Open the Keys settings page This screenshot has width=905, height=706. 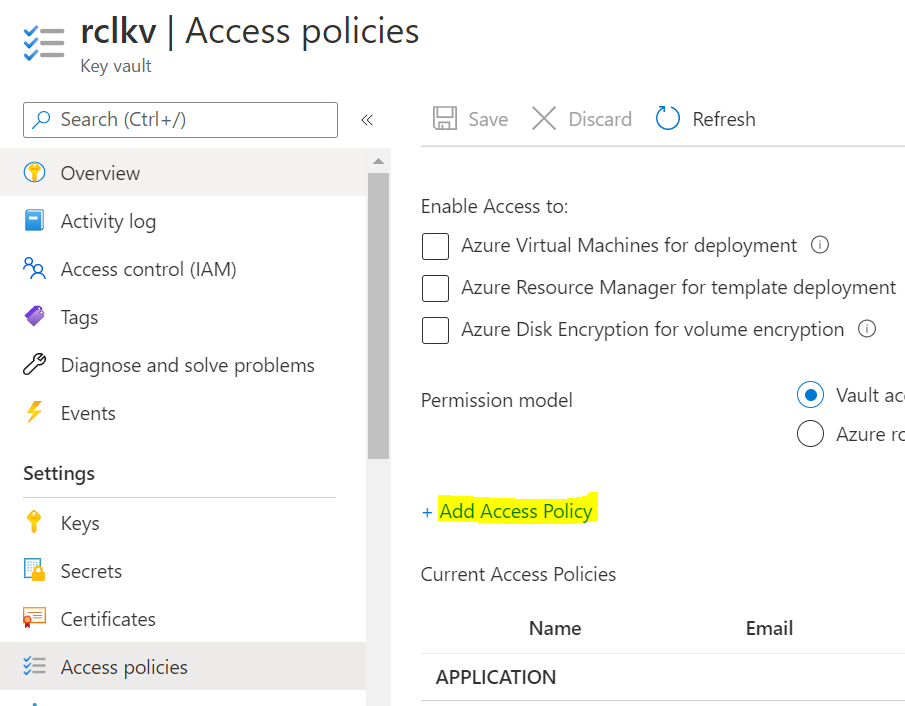[x=183, y=522]
